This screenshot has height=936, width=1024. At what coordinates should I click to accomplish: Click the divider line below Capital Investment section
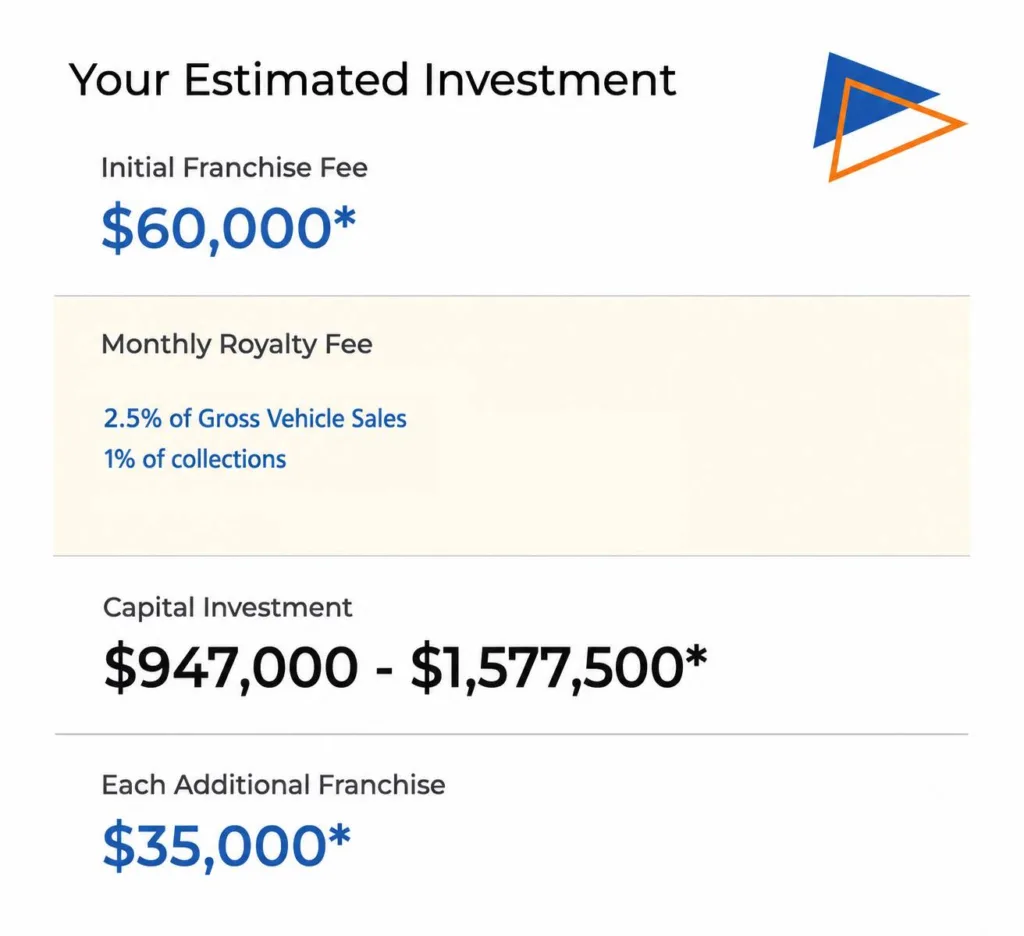point(512,734)
